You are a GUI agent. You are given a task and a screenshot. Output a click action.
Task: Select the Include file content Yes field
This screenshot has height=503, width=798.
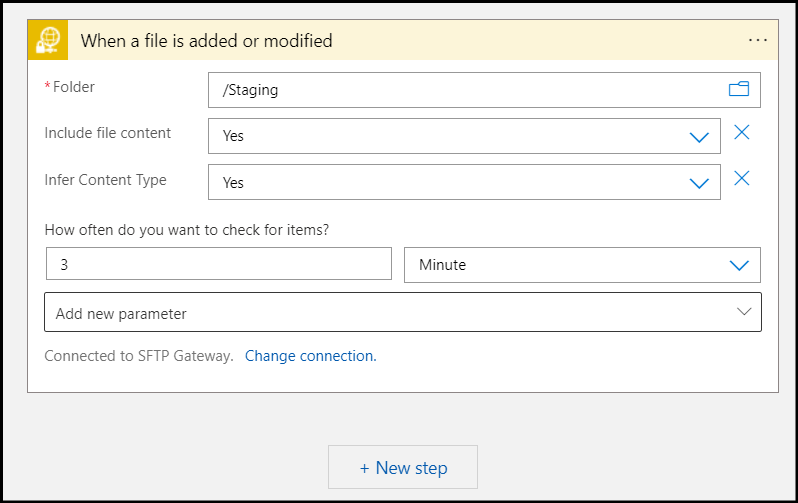464,136
